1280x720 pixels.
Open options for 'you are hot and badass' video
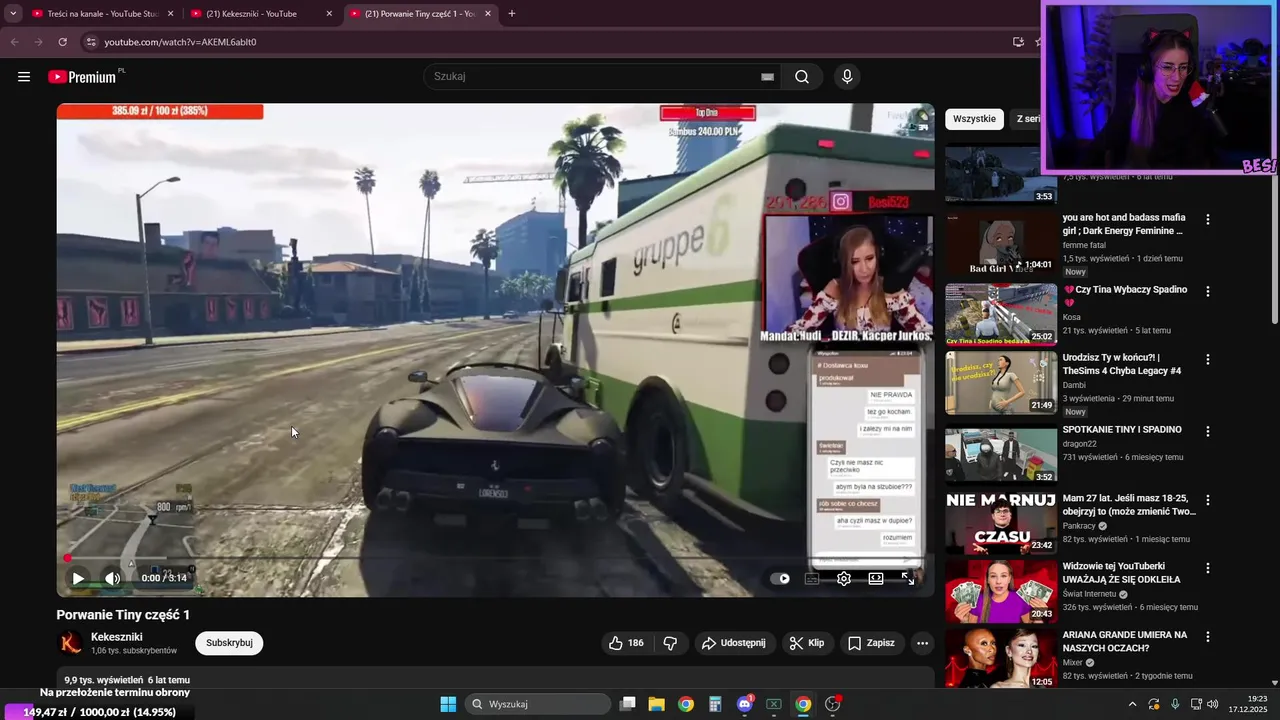(1207, 219)
